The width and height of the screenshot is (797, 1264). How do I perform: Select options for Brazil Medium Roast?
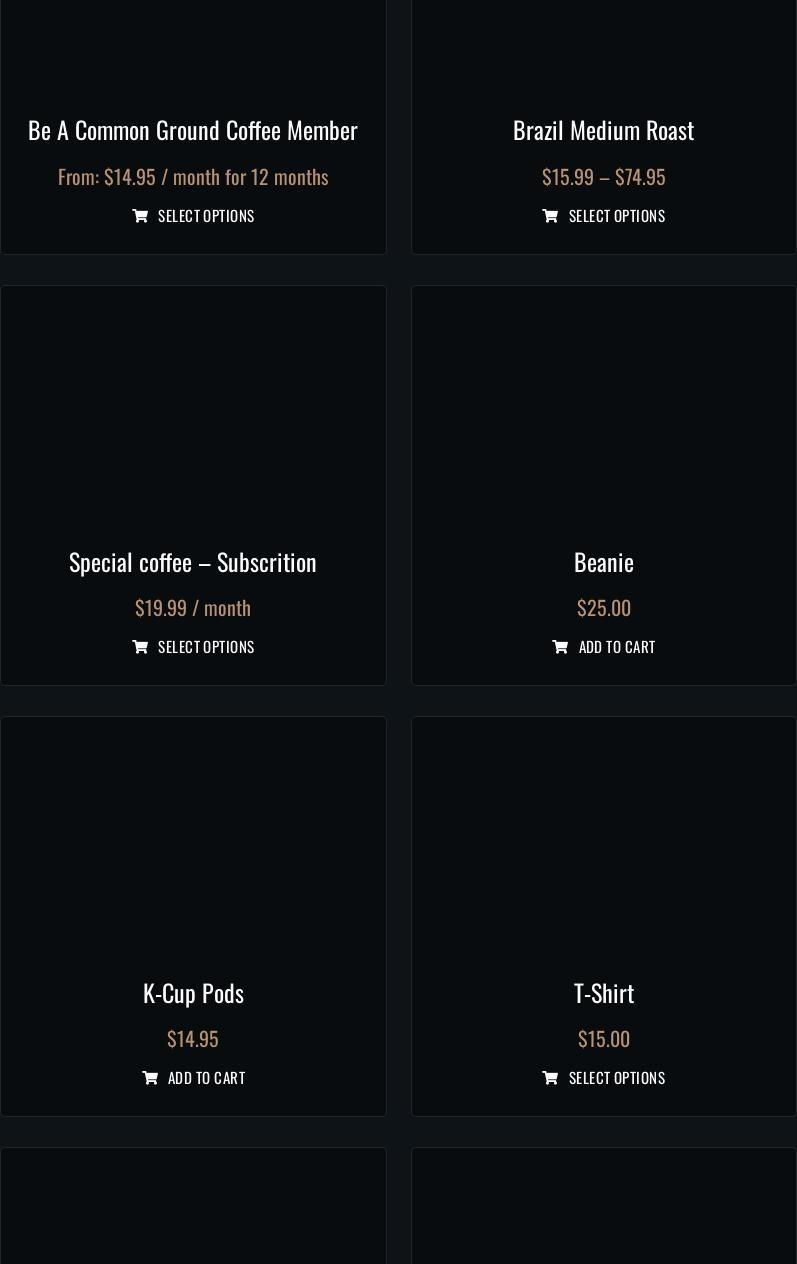[x=616, y=216]
